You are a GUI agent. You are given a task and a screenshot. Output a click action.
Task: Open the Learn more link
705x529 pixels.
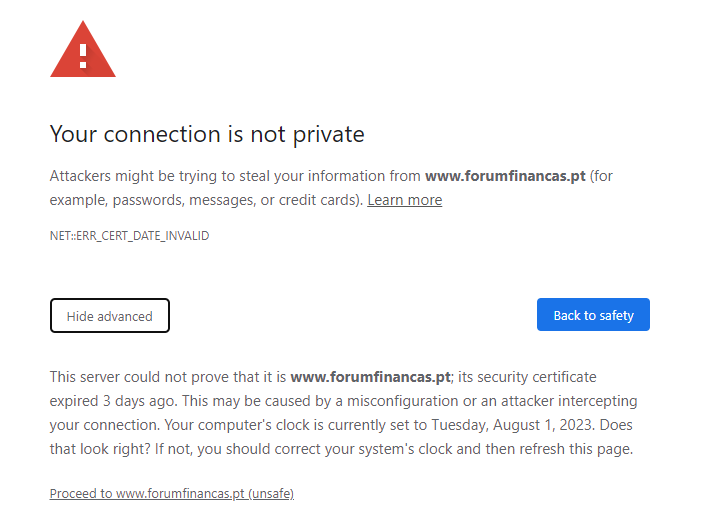(x=404, y=200)
